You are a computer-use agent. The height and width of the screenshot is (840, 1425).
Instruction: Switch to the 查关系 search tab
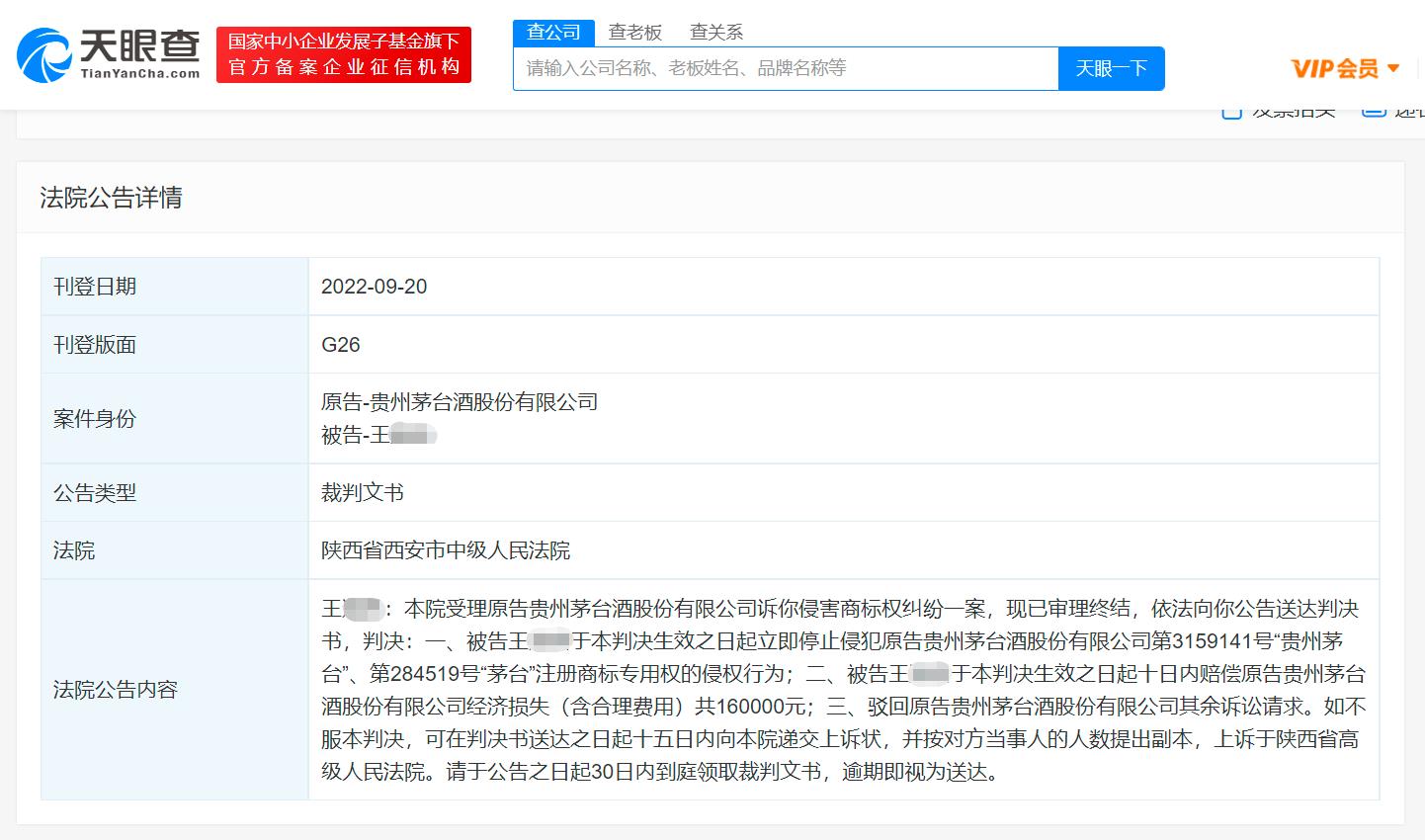point(716,33)
